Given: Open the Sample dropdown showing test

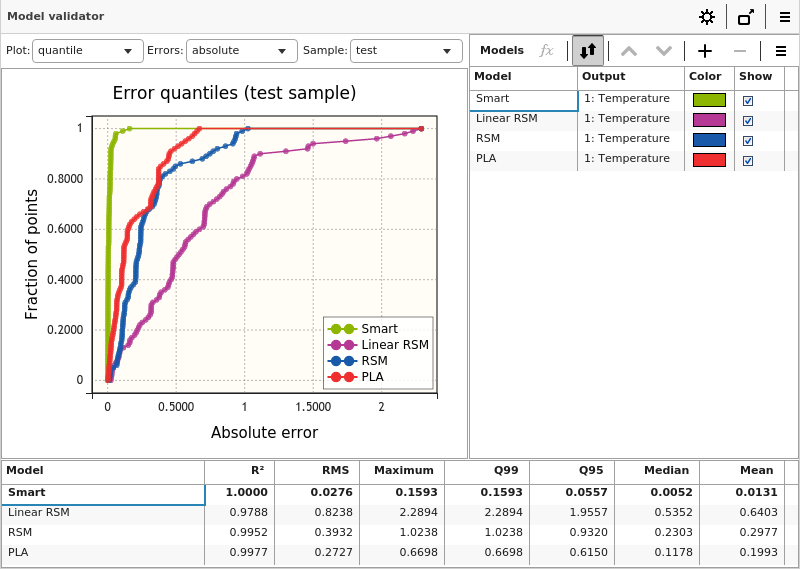Looking at the screenshot, I should point(406,50).
